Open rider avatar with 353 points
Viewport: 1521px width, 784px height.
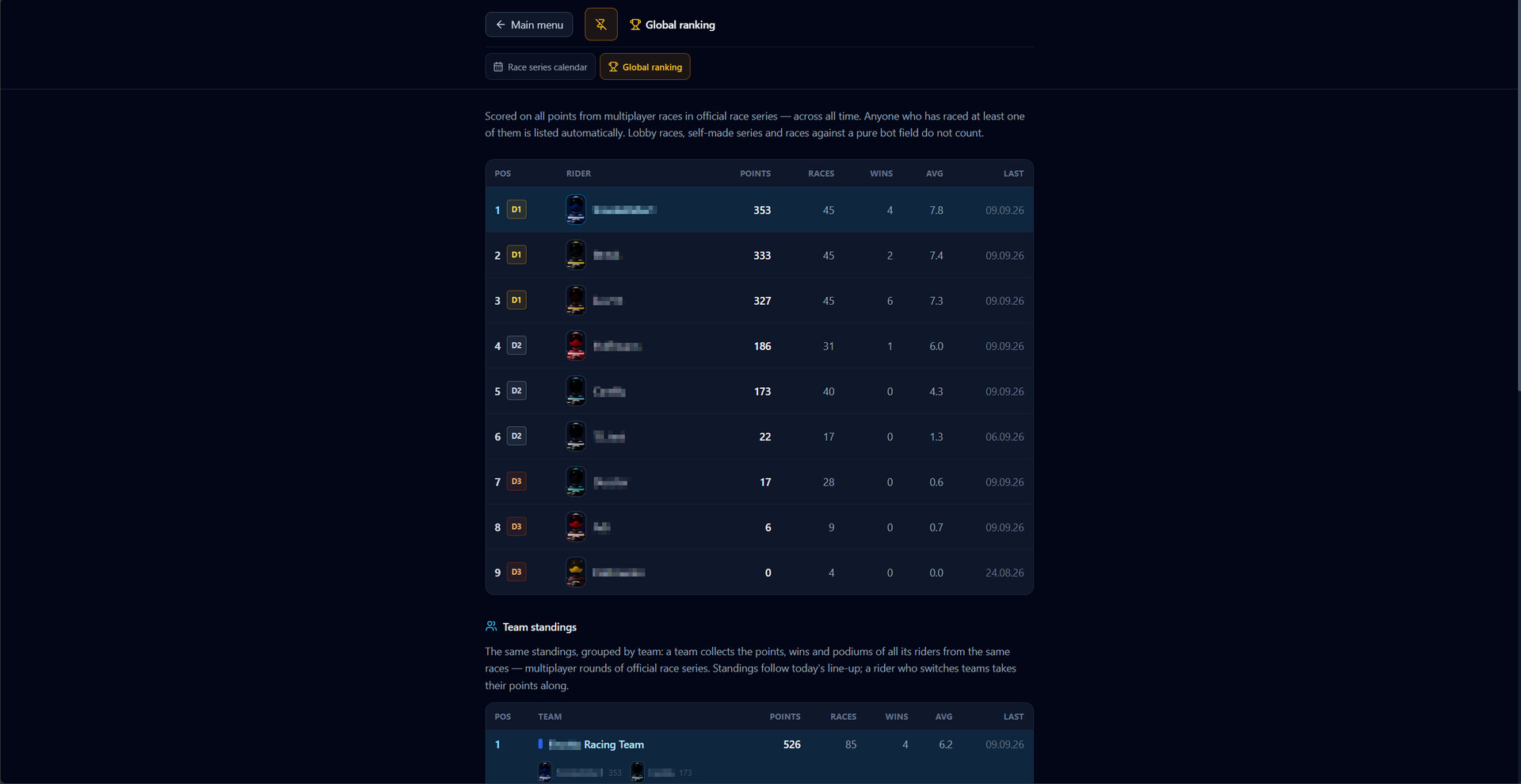(576, 210)
